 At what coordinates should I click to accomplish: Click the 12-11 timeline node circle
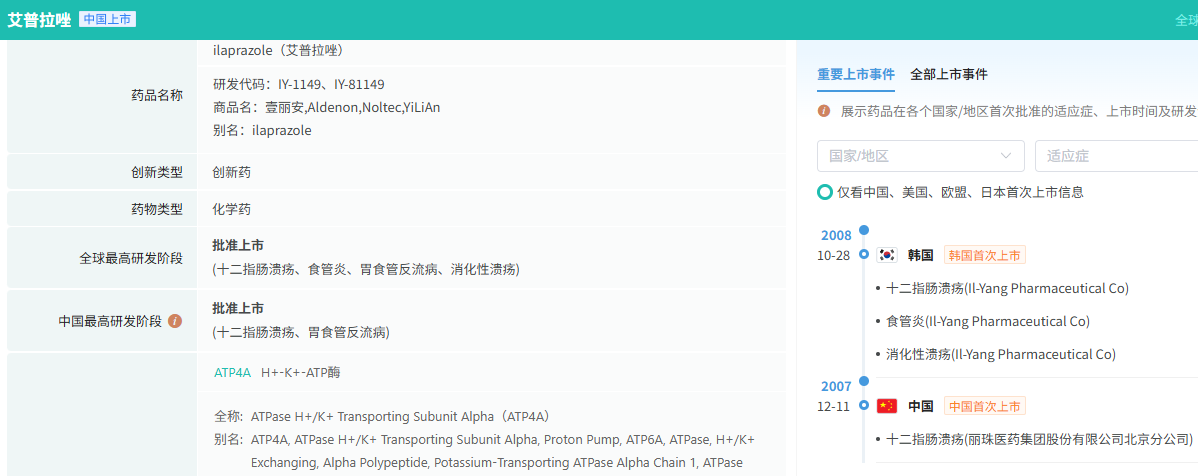864,406
